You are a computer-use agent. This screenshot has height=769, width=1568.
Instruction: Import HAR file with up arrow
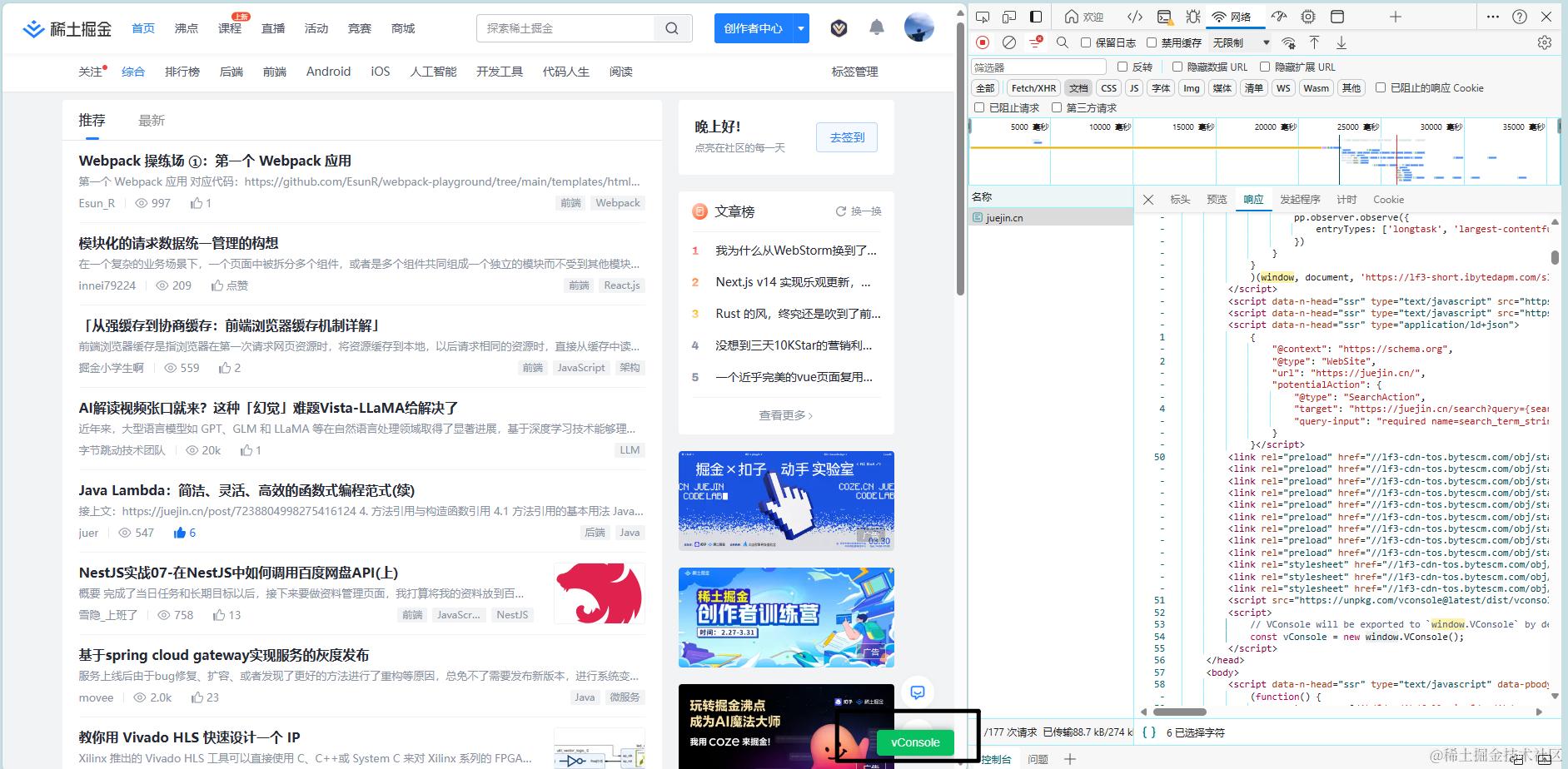click(1315, 42)
